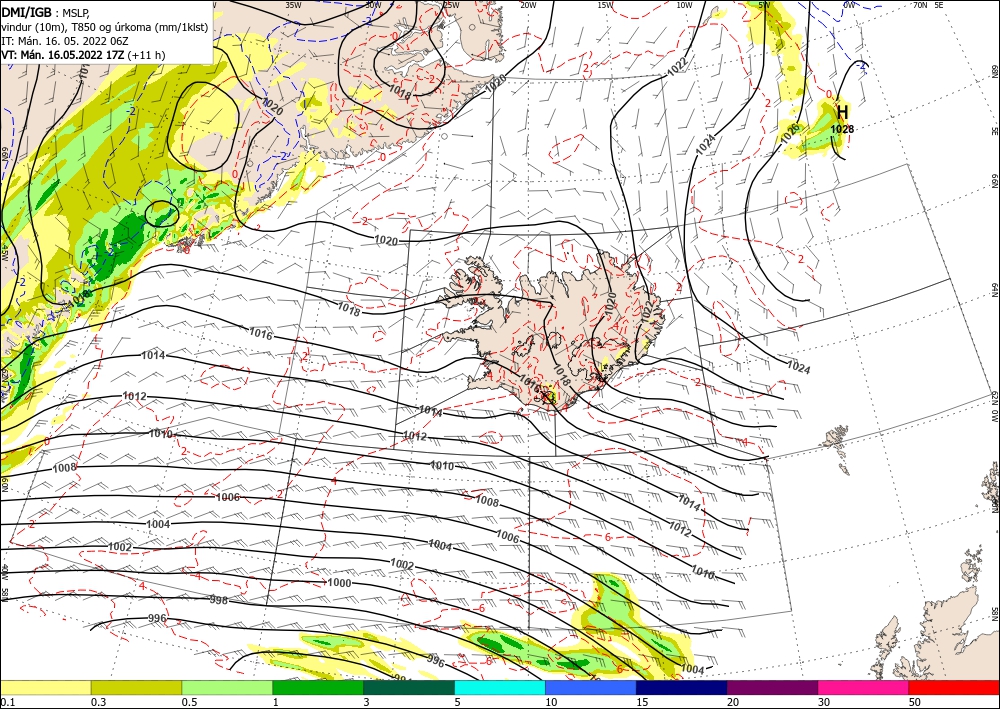
Task: Click the 0.1 legend tick label
Action: 8,702
